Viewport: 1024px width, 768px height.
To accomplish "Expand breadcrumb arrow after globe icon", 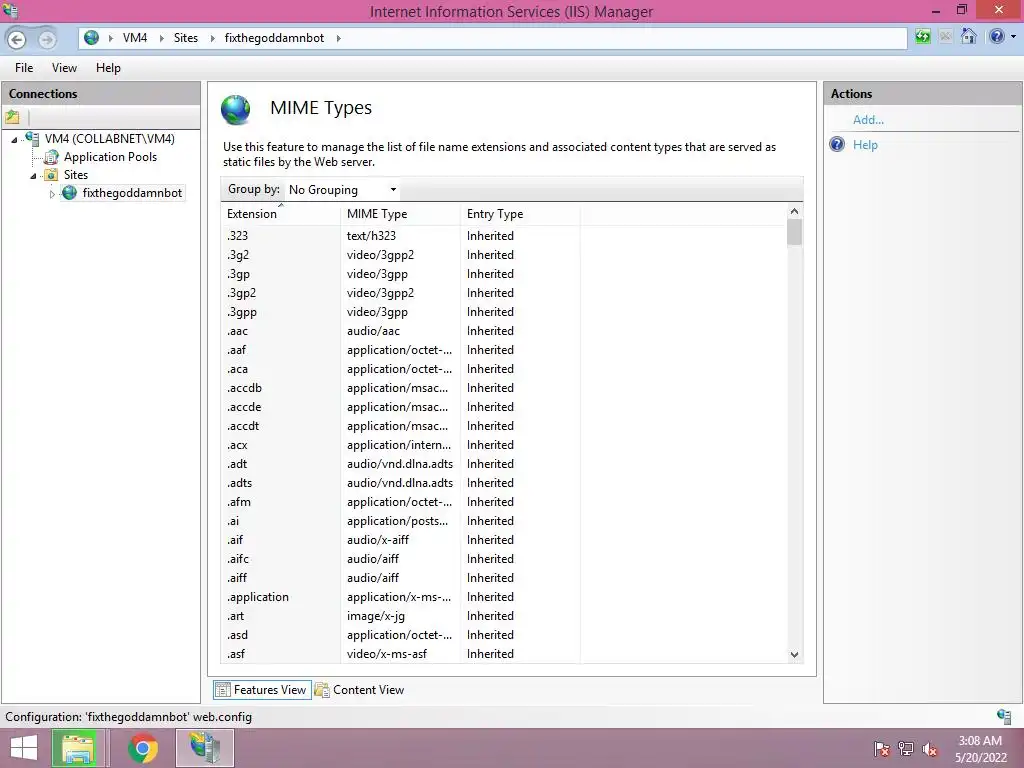I will click(x=110, y=39).
